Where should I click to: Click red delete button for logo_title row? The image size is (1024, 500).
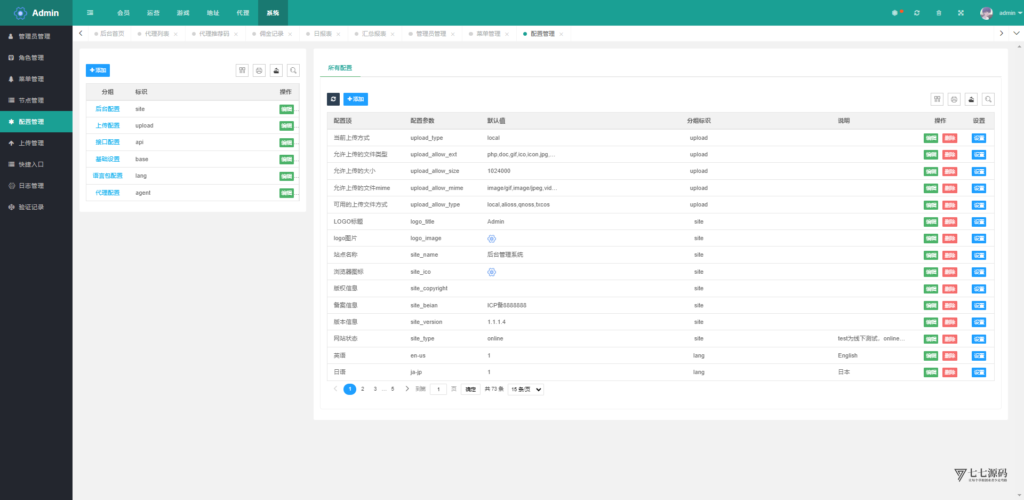tap(950, 221)
